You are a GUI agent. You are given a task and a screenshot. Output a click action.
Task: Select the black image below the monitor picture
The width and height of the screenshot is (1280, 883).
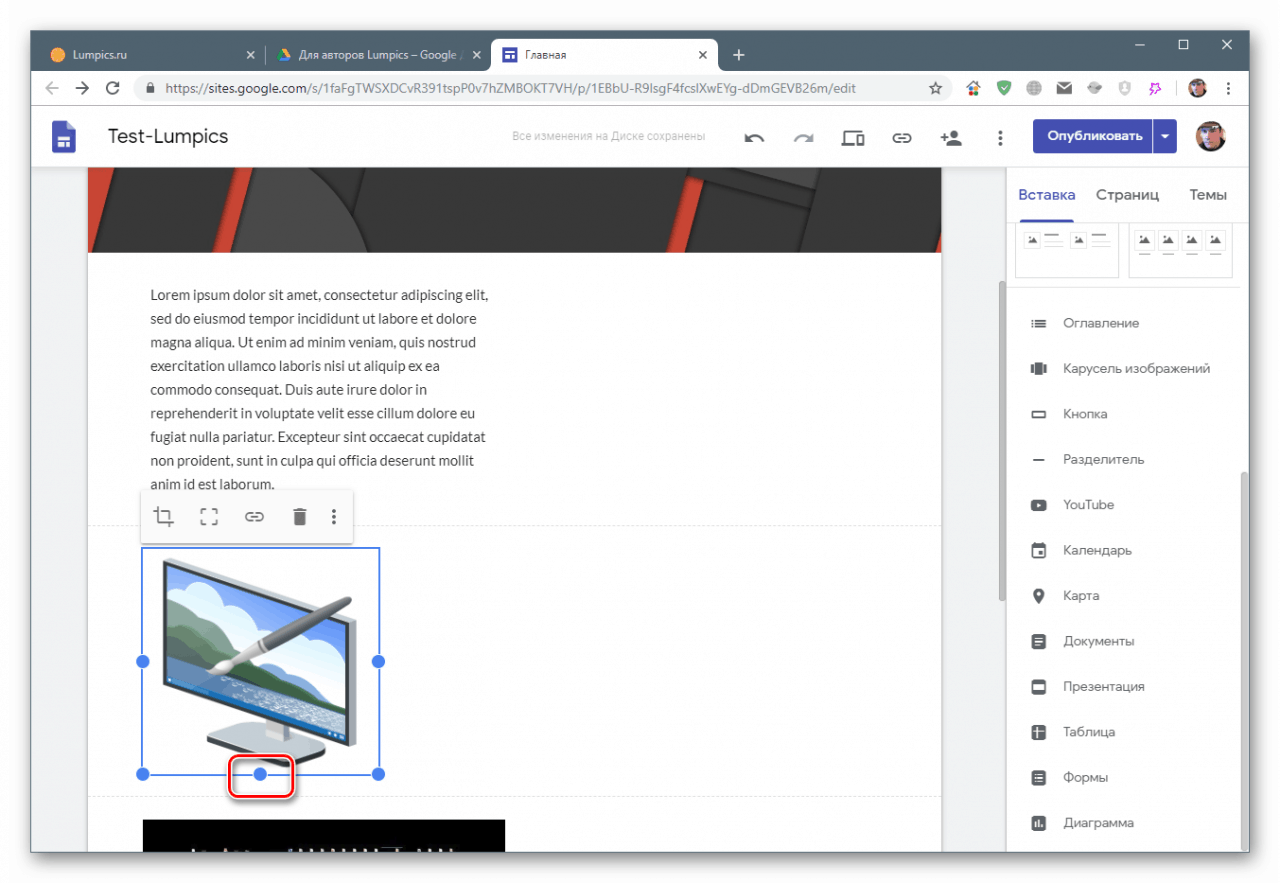(324, 836)
